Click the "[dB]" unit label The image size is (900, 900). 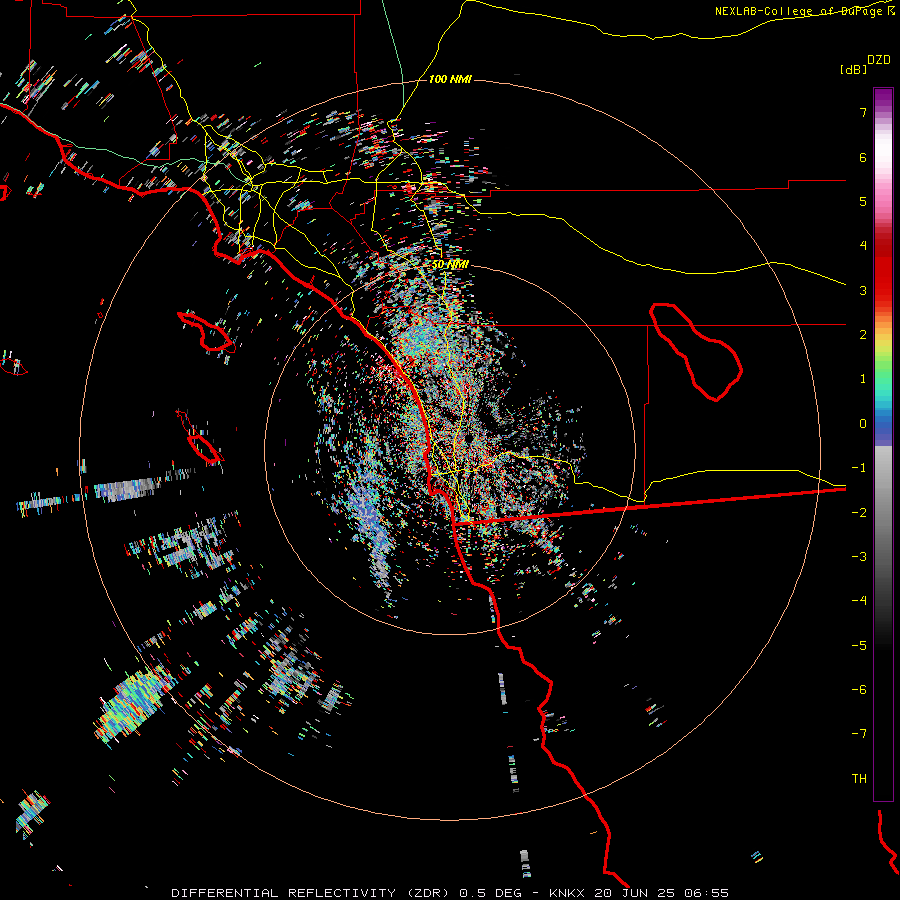854,69
